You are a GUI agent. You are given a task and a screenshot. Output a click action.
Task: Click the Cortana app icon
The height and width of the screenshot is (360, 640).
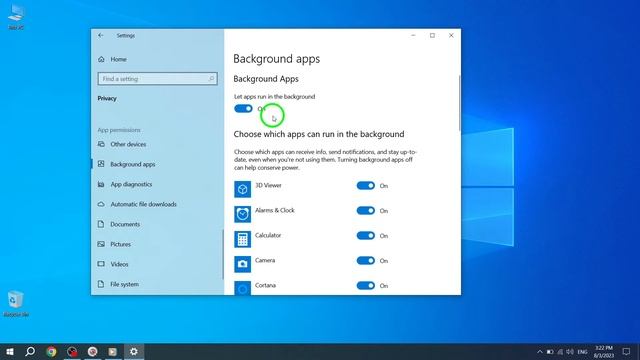point(242,288)
